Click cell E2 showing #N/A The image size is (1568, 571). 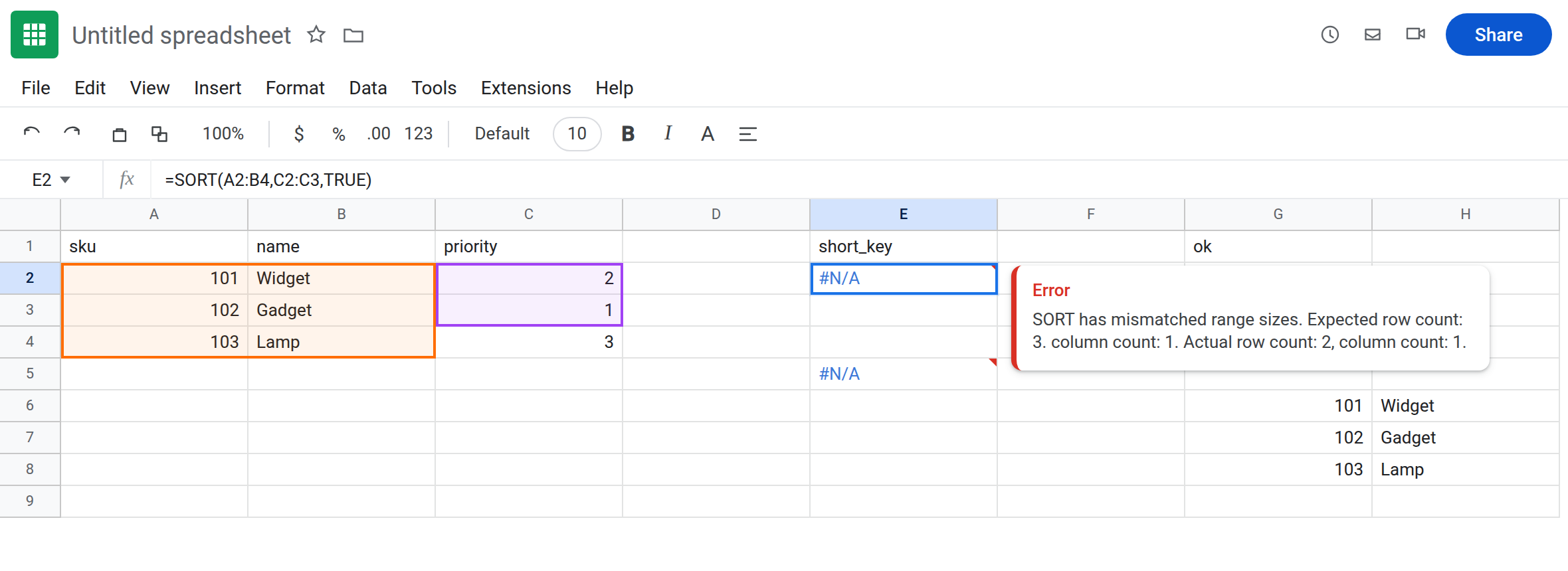(904, 278)
